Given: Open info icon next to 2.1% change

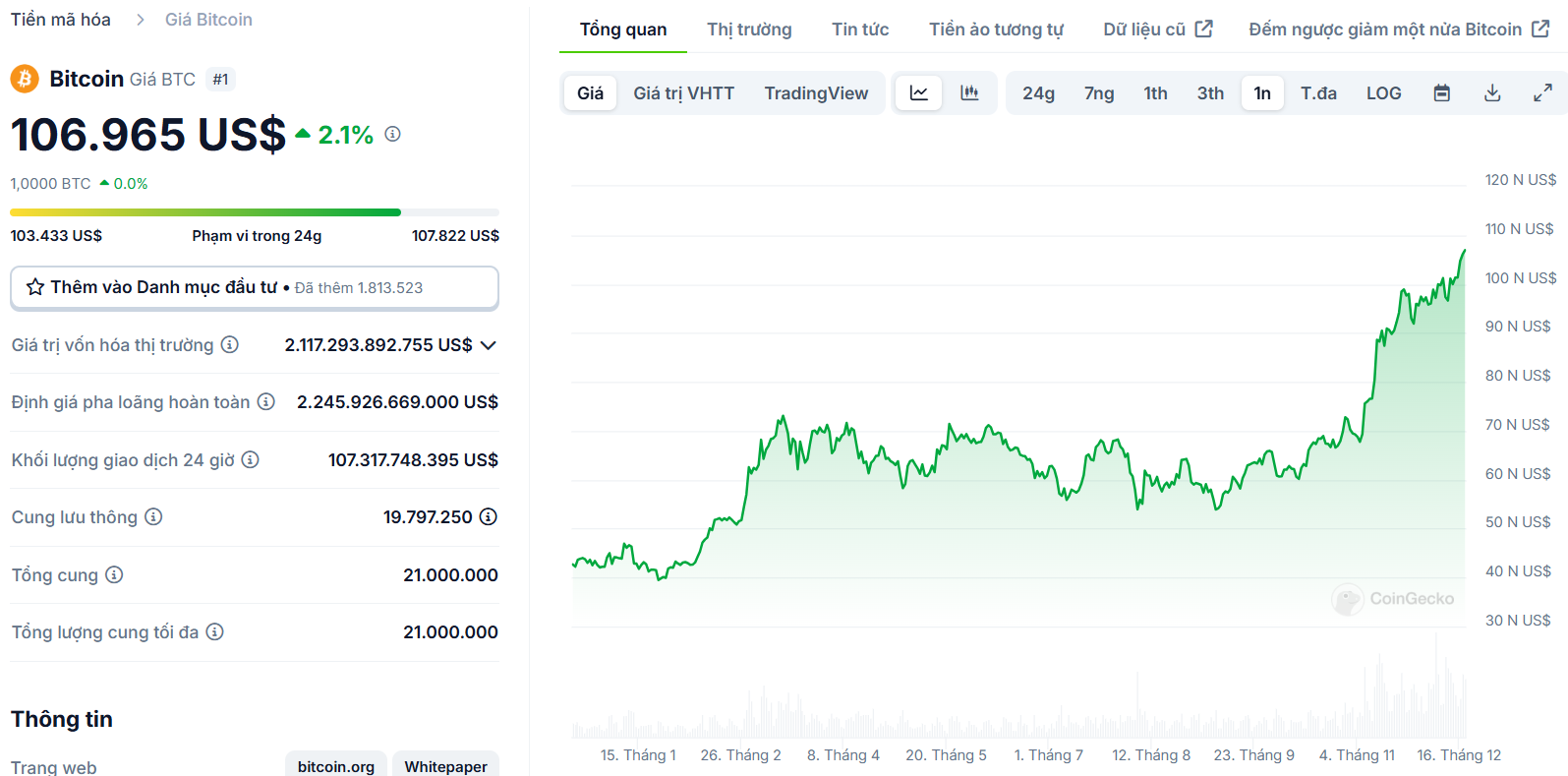Looking at the screenshot, I should [392, 134].
